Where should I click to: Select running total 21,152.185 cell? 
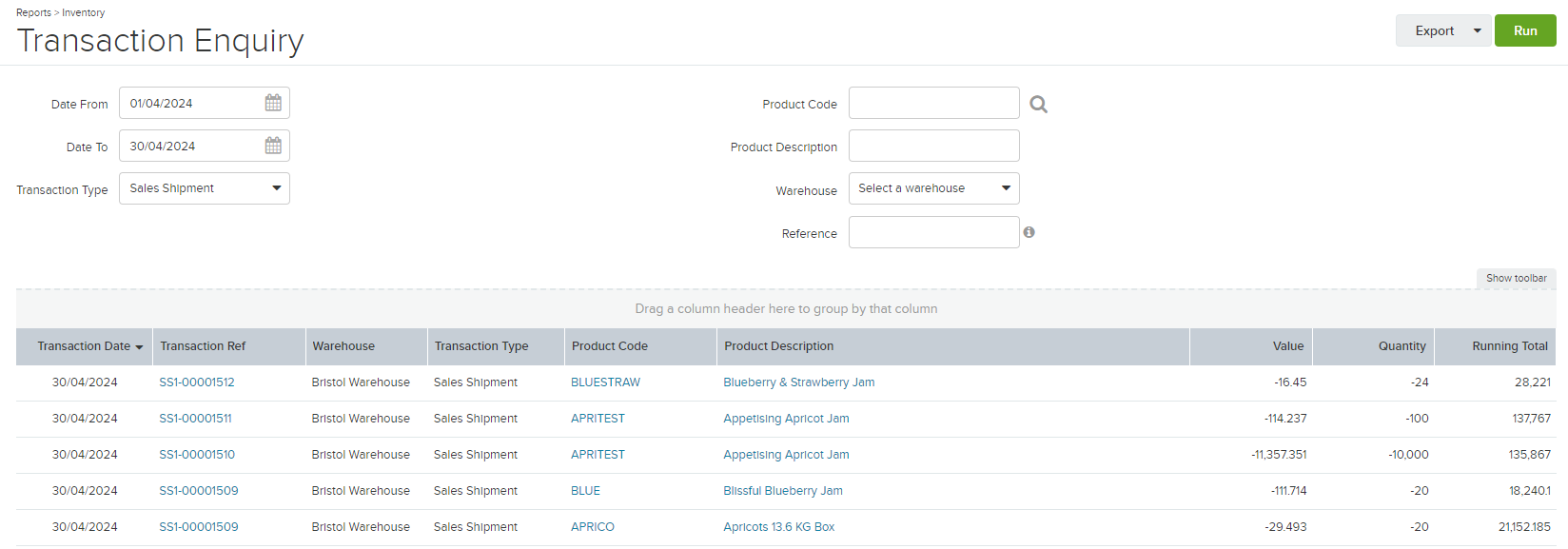pos(1524,527)
